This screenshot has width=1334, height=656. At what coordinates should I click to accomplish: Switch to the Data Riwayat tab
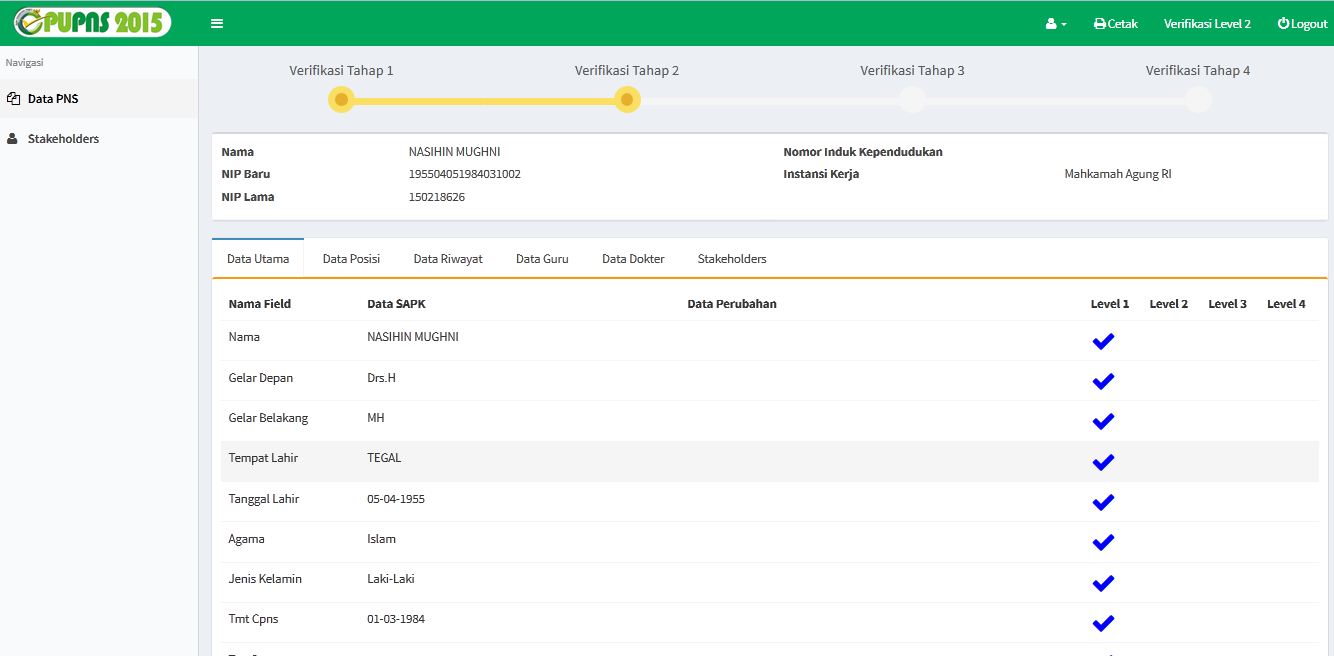click(448, 259)
